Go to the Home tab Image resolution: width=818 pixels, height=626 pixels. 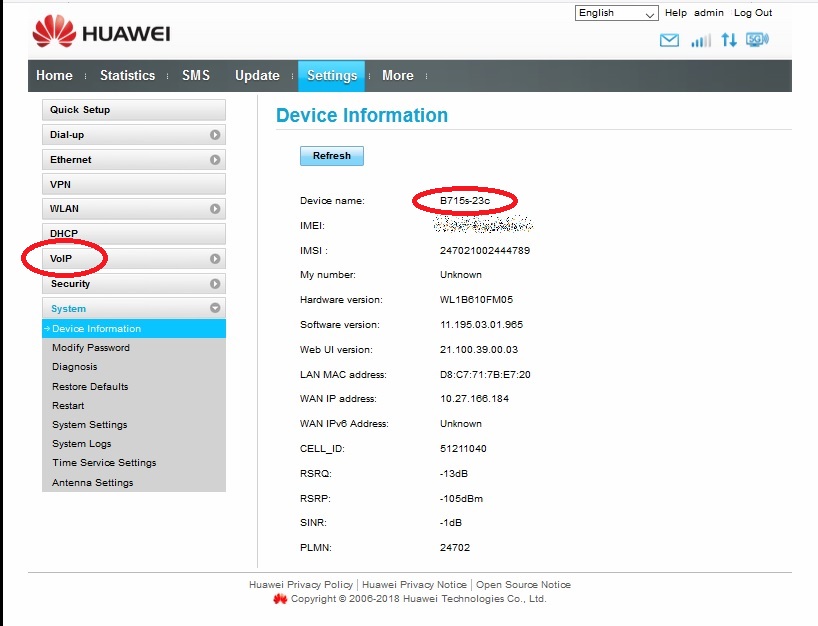(54, 76)
